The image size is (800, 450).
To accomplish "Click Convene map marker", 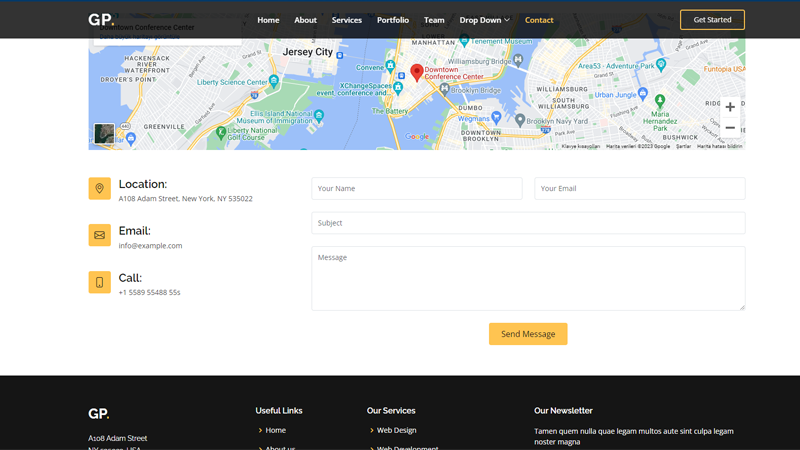I will pyautogui.click(x=390, y=65).
